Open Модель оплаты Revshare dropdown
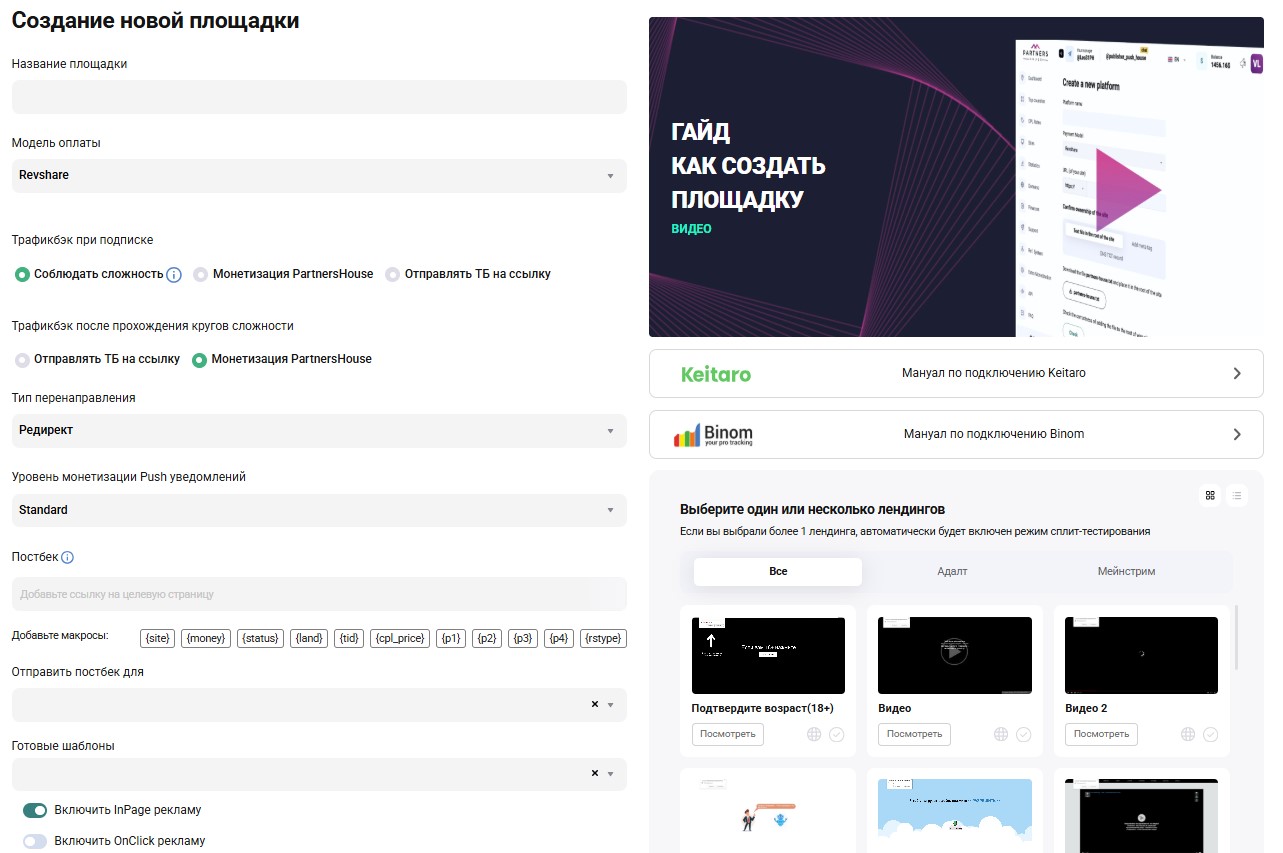Screen dimensions: 1283x853 pos(319,176)
